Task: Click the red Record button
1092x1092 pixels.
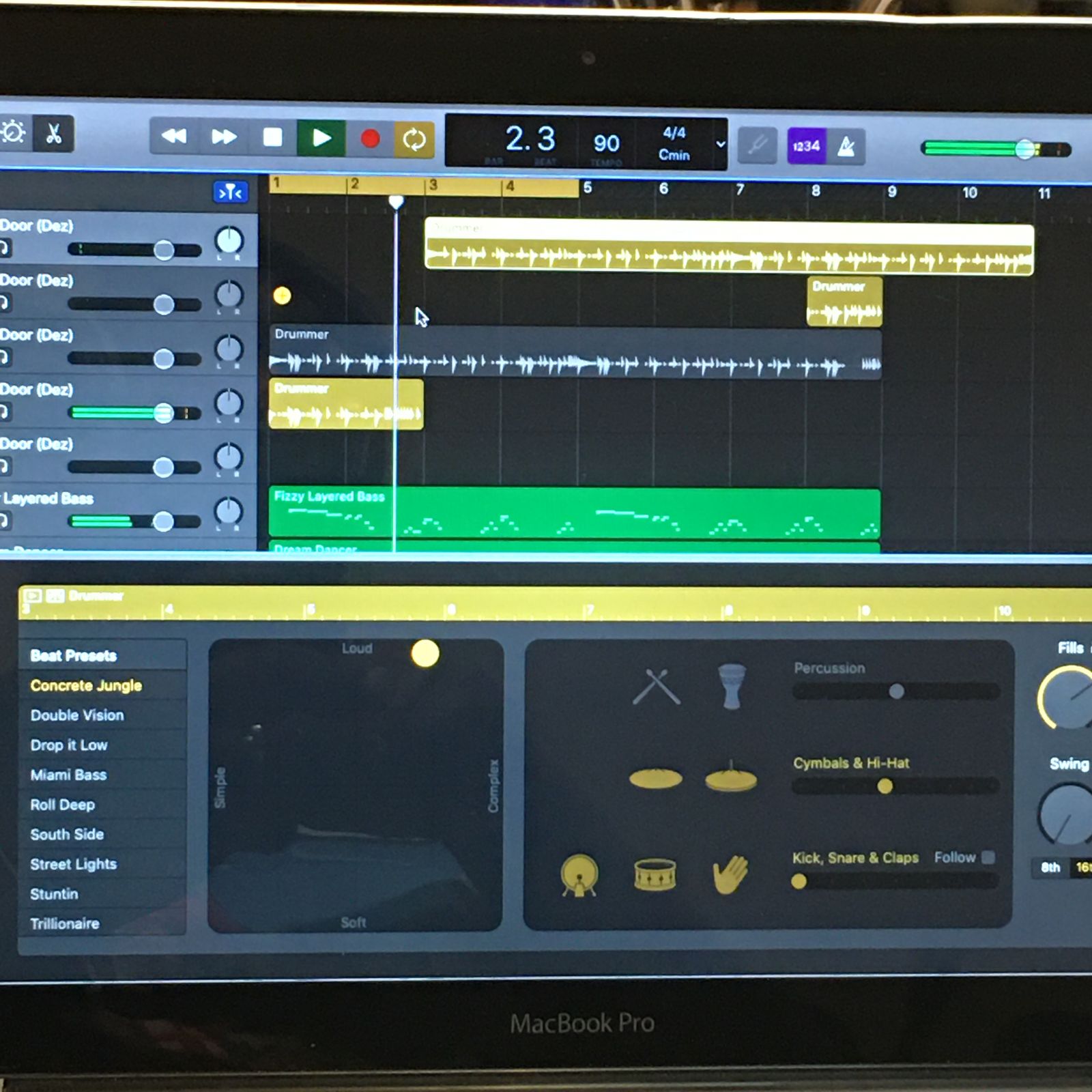Action: coord(370,139)
